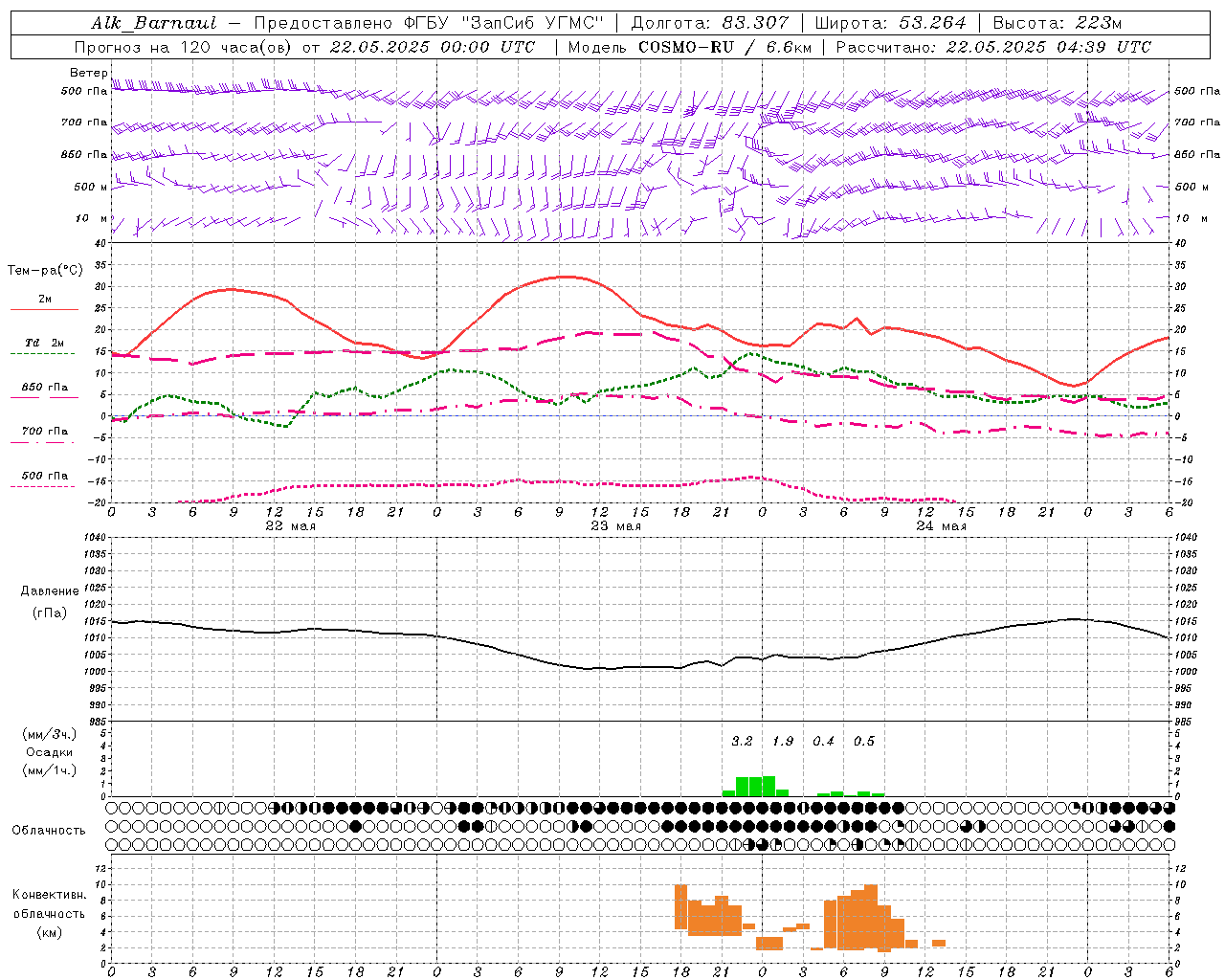The image size is (1225, 980).
Task: Click the 'Ветер' wind panel label
Action: coord(88,73)
